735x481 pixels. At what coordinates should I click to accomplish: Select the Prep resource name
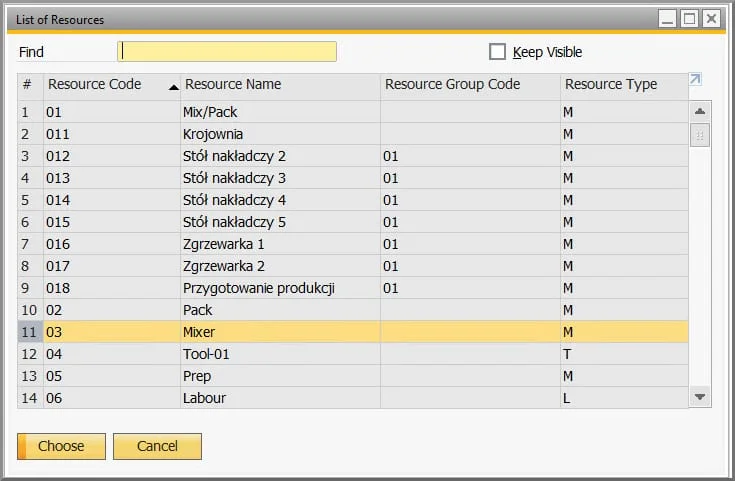(x=197, y=376)
